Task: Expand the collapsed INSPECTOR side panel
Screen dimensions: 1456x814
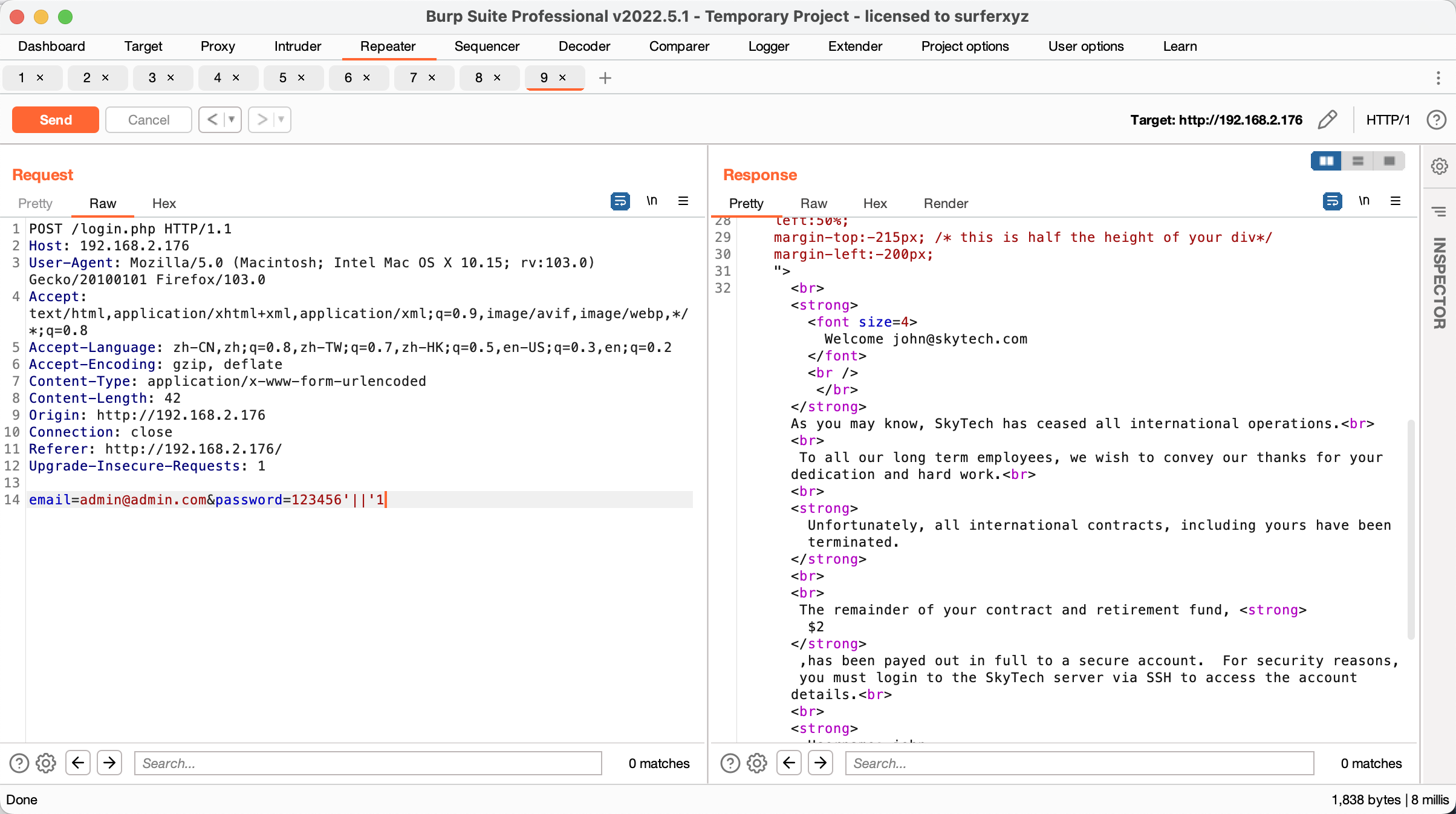Action: coord(1439,283)
